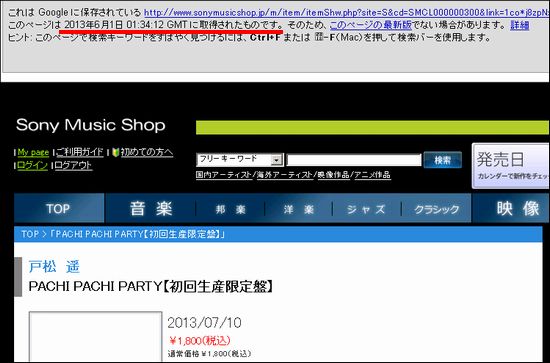Select the 映像 navigation tab
Screen dimensions: 550x363
pyautogui.click(x=511, y=209)
